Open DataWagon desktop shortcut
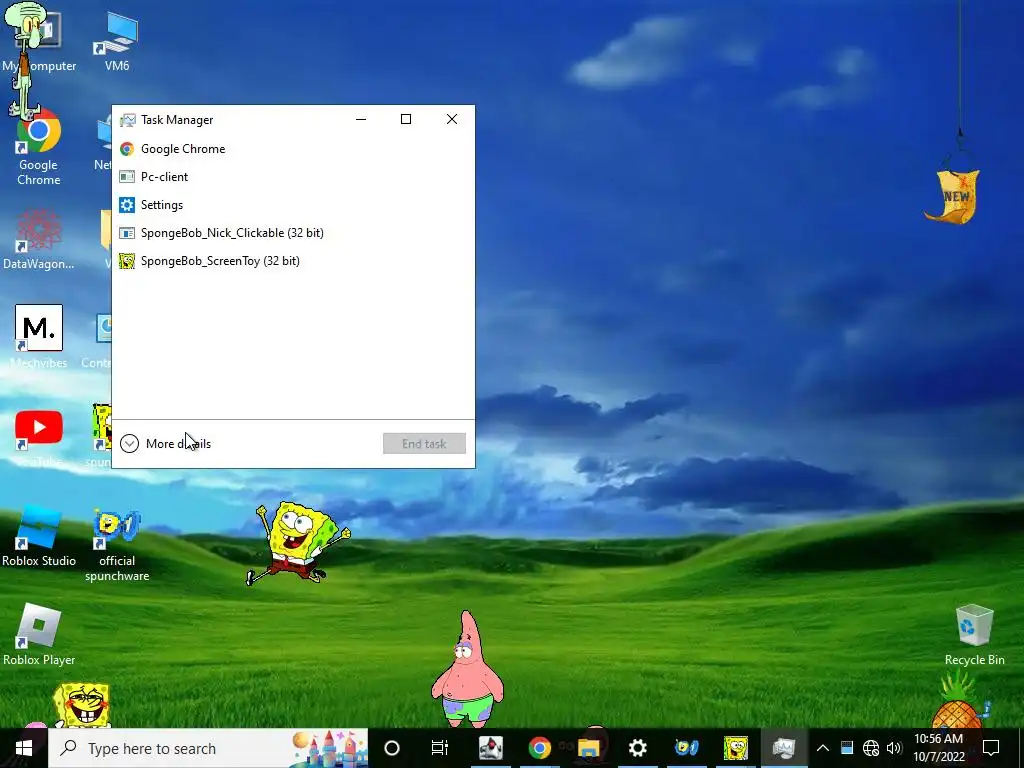This screenshot has width=1024, height=768. pos(39,240)
